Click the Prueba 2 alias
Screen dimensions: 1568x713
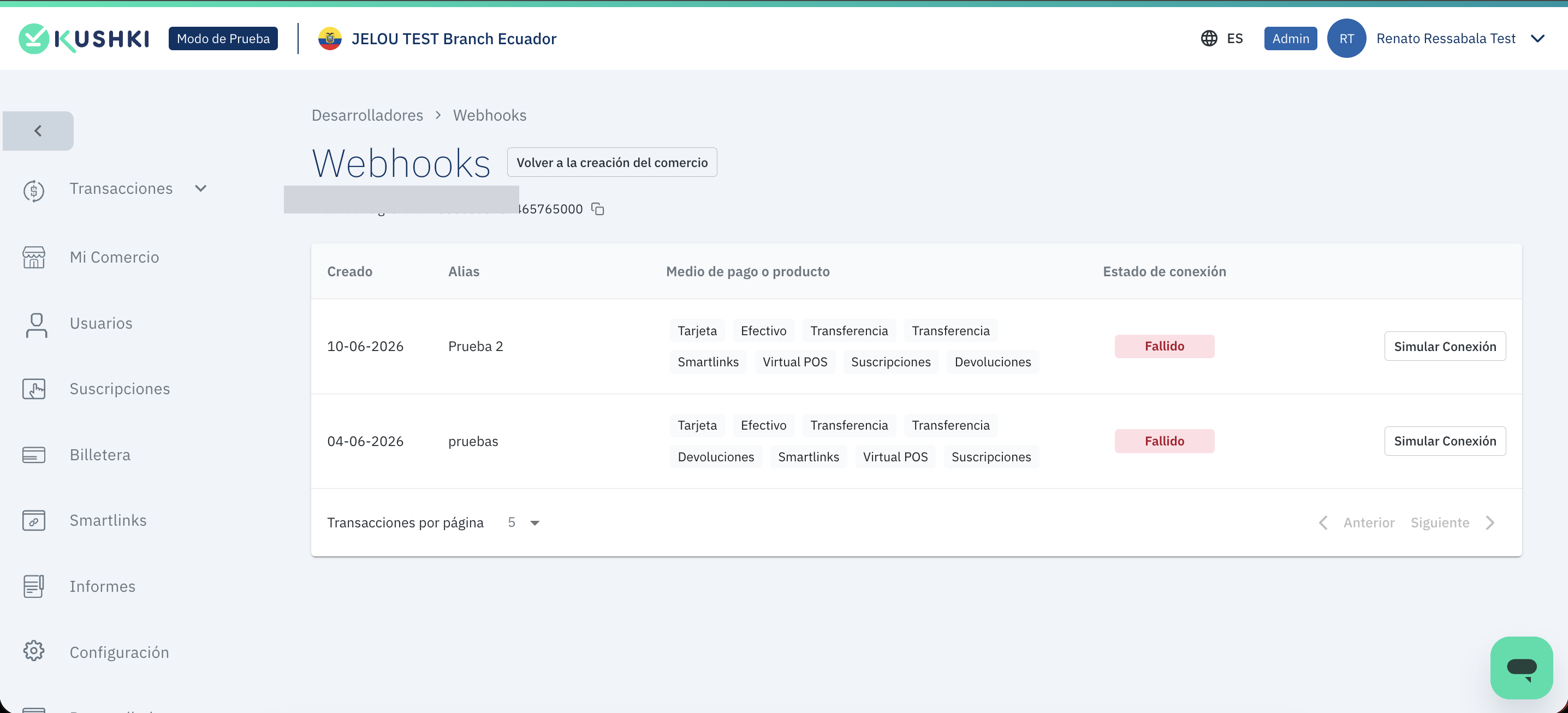click(x=476, y=347)
